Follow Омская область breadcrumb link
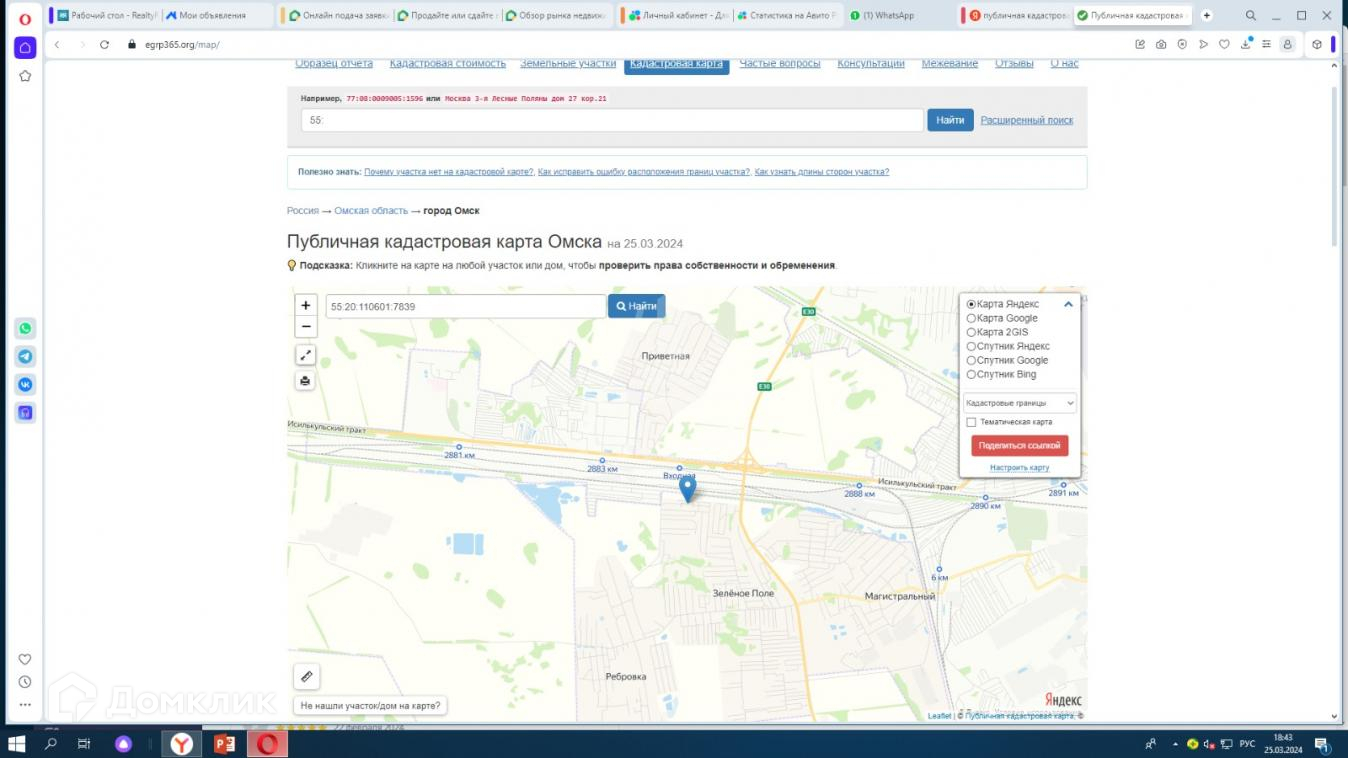Screen dimensions: 1348x758 click(x=371, y=211)
